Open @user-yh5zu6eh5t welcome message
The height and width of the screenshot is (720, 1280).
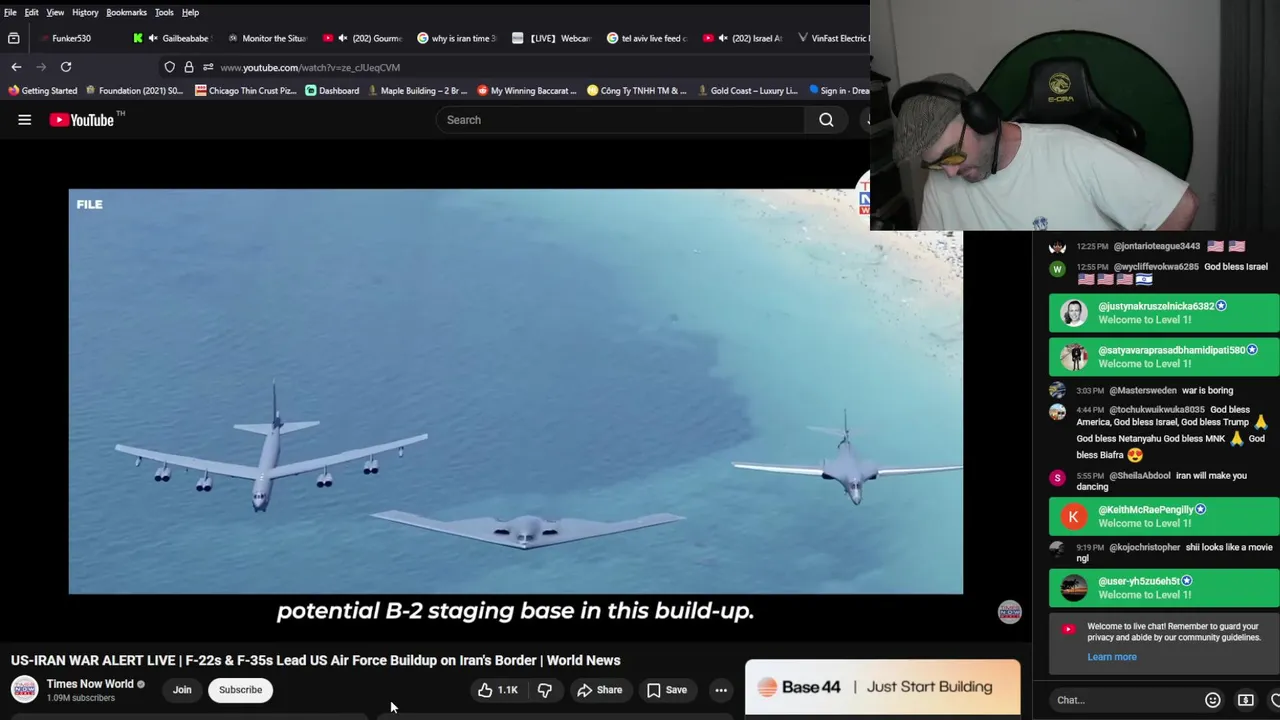(1164, 587)
